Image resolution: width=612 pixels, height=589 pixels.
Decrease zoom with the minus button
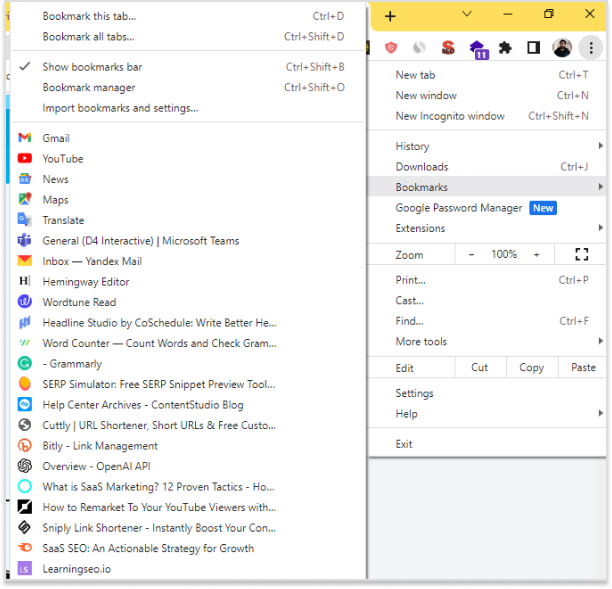(x=471, y=254)
